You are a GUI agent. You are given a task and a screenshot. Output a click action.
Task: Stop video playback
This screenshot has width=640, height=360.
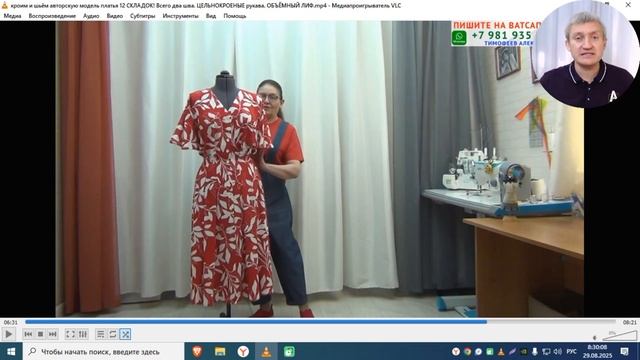point(40,334)
